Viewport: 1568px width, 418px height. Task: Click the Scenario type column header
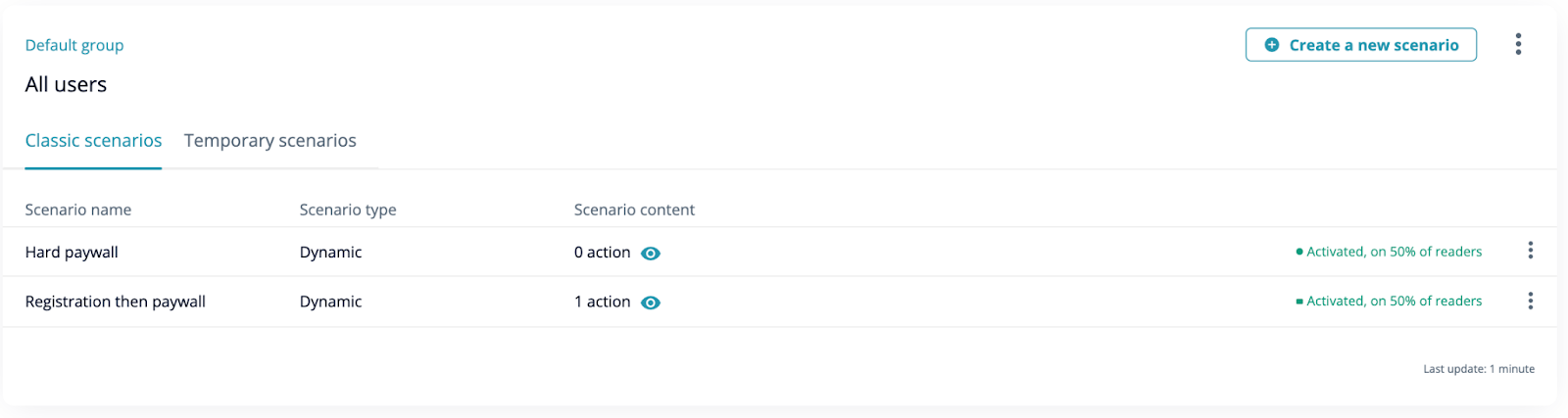pyautogui.click(x=348, y=209)
